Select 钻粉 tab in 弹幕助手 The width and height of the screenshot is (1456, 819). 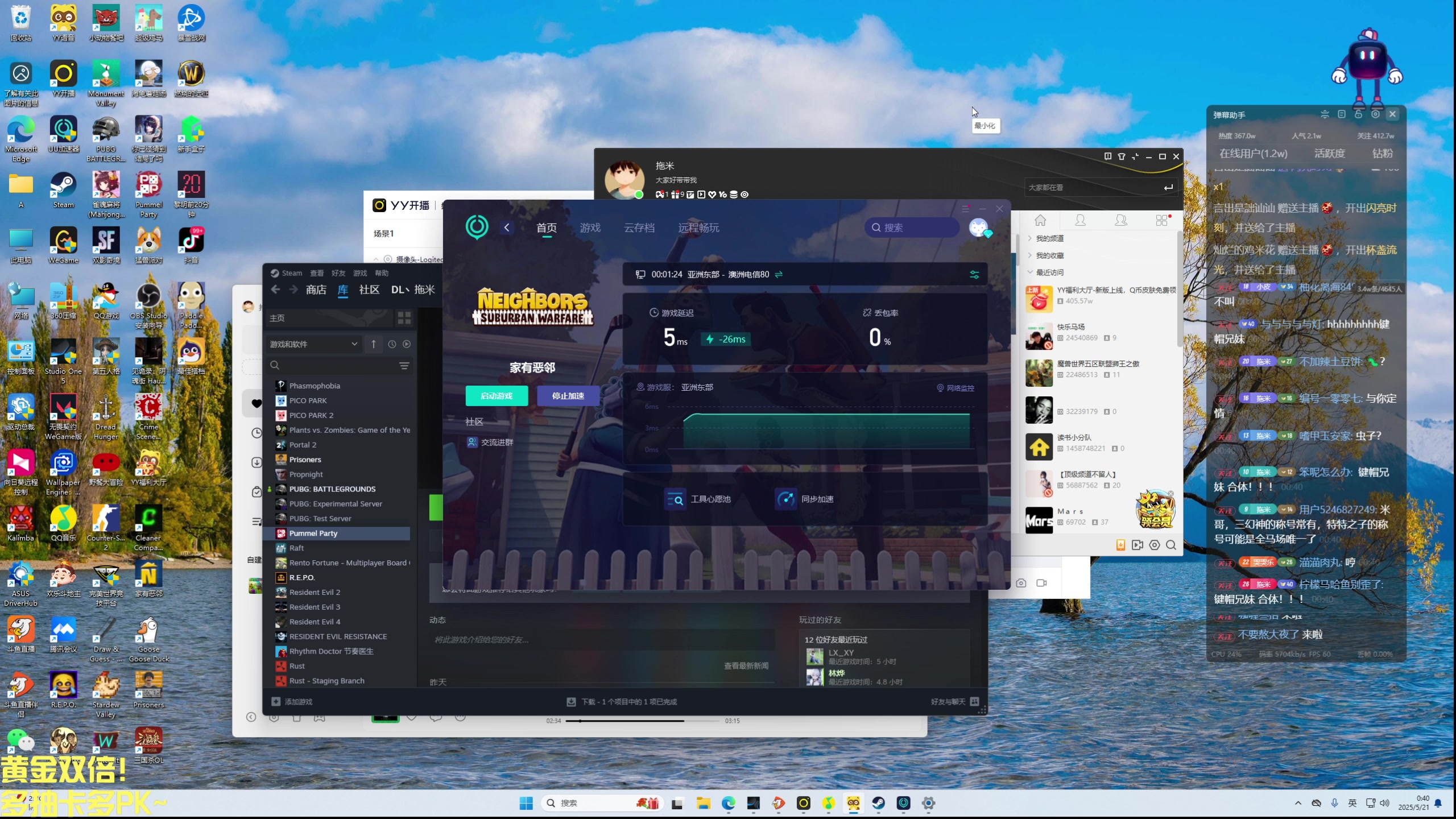point(1383,154)
